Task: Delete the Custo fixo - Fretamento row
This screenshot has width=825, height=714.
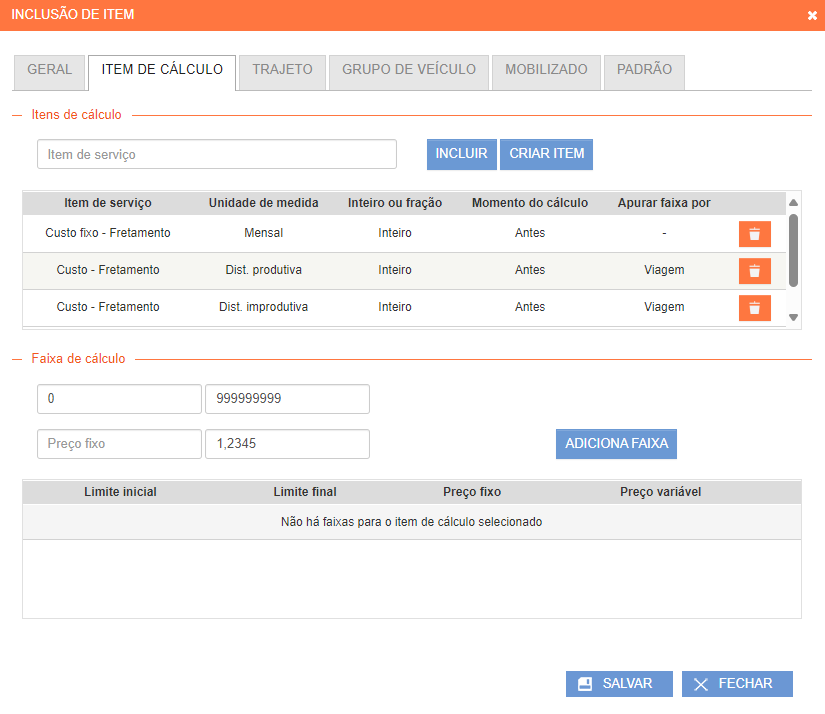Action: pos(754,234)
